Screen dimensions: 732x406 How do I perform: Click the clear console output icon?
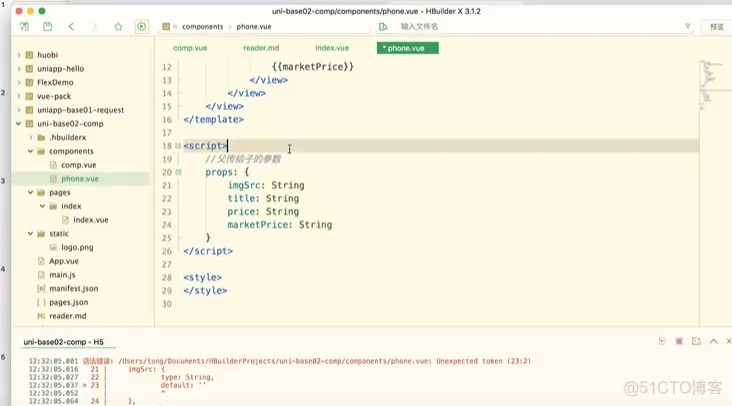697,341
